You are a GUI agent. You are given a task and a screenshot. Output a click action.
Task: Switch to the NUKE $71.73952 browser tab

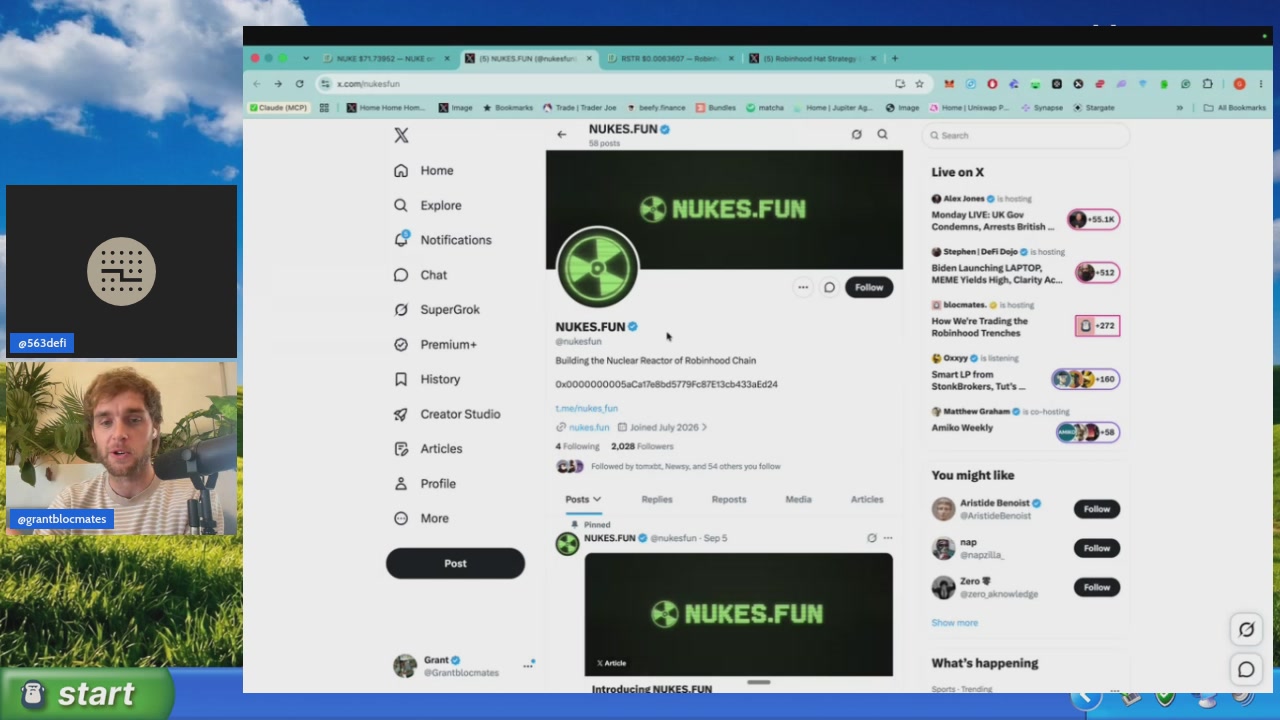(x=386, y=59)
